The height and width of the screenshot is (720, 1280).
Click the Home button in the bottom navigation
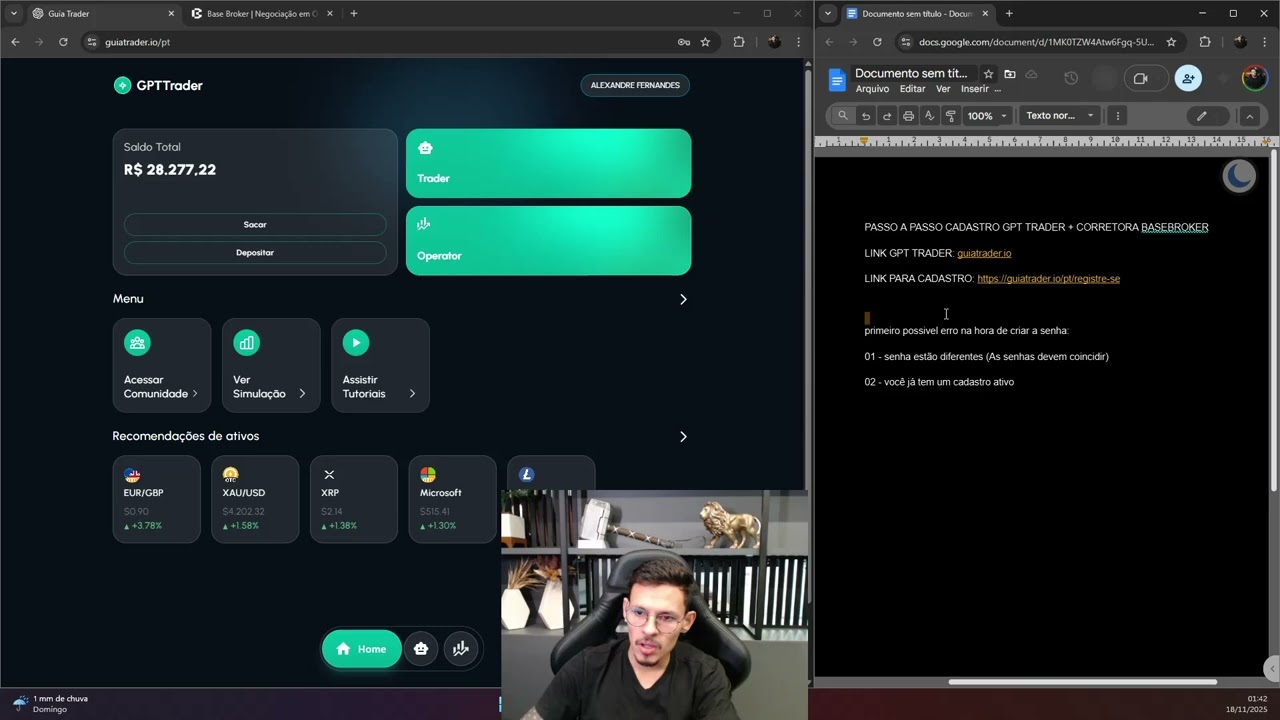point(362,649)
